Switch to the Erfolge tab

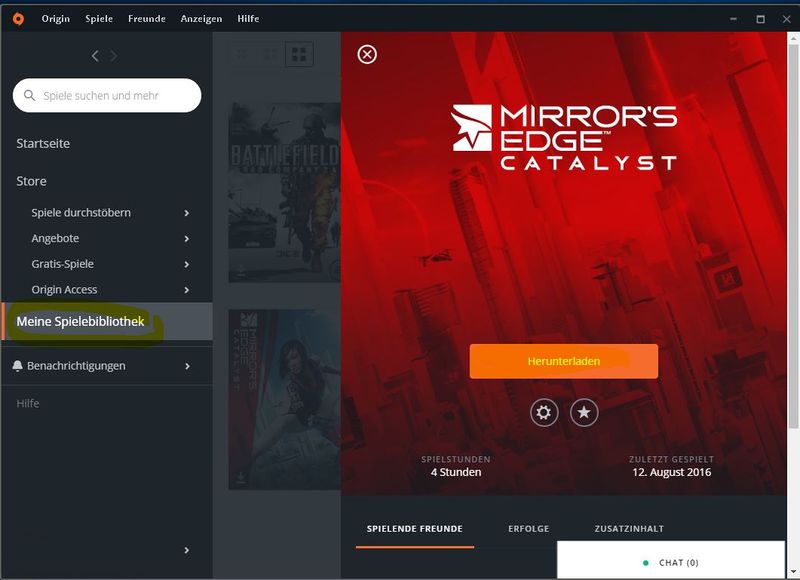click(x=529, y=528)
